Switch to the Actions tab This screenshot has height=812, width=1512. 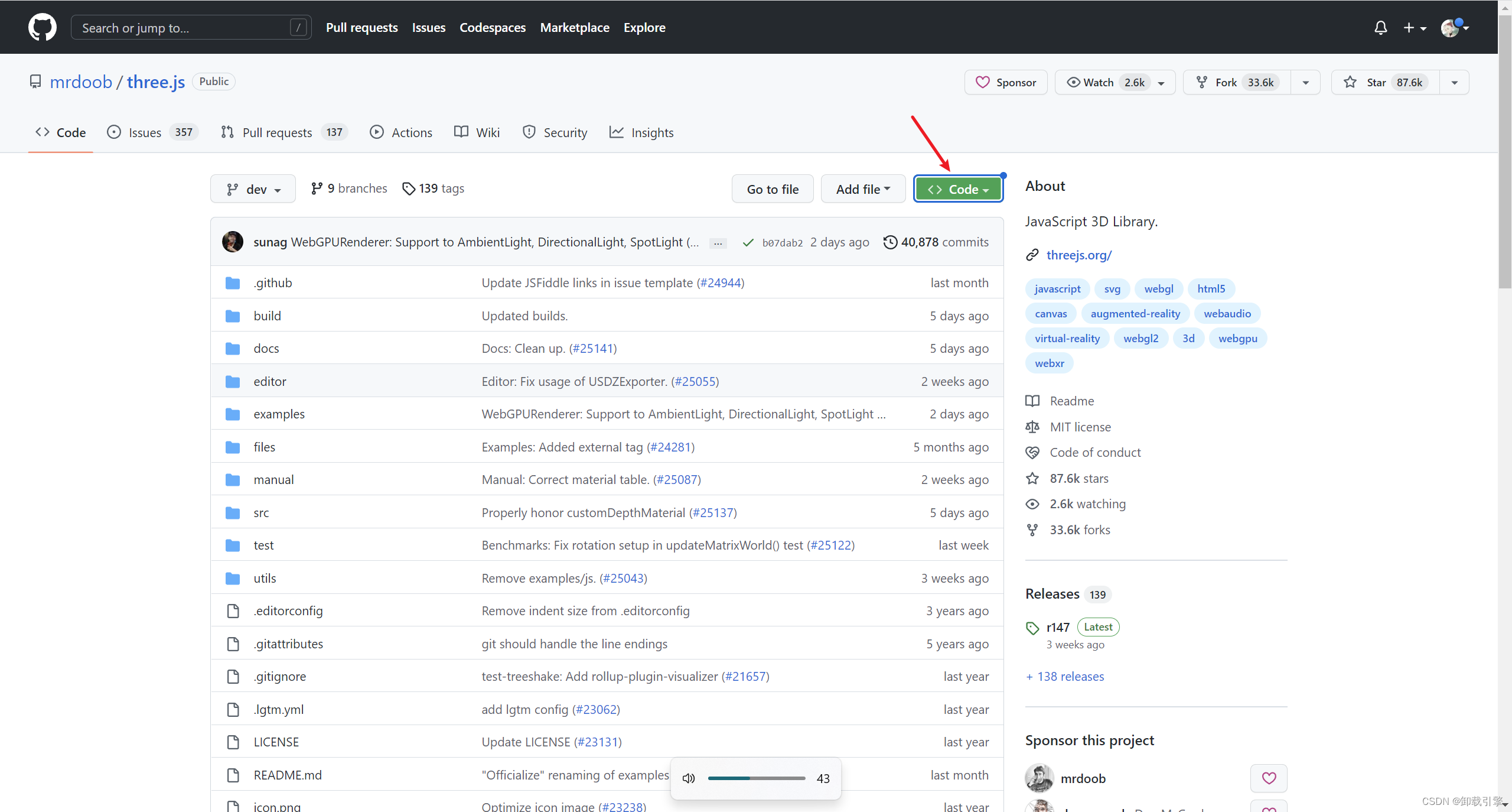pos(401,132)
